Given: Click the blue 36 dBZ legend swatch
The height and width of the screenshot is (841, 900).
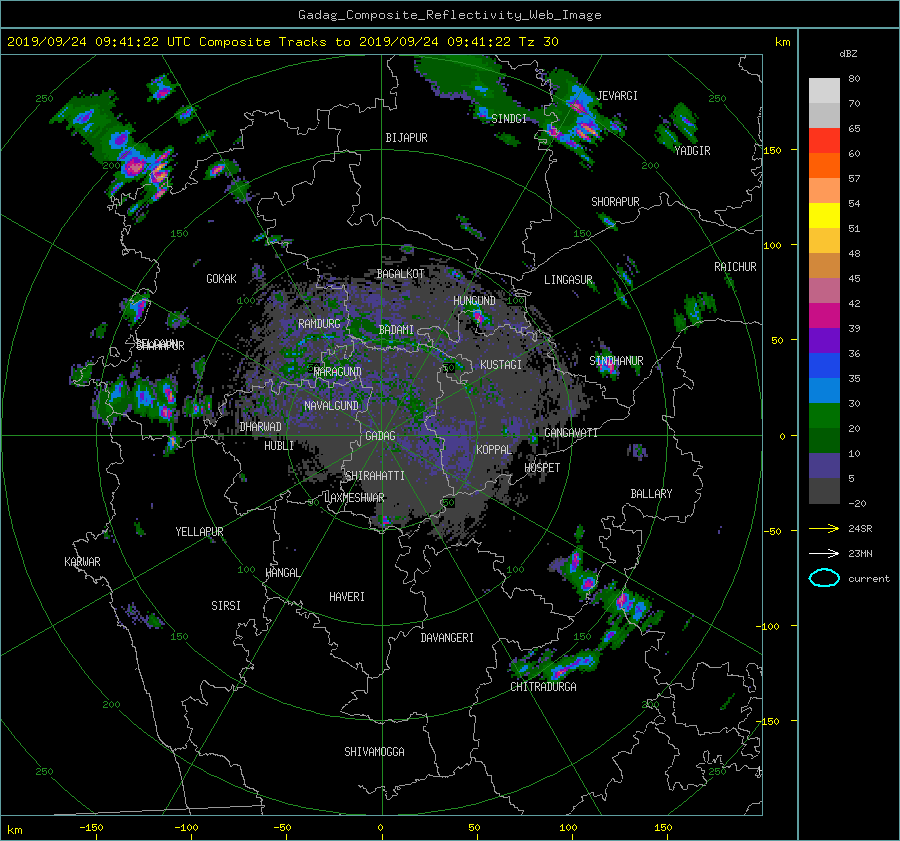Looking at the screenshot, I should click(x=824, y=365).
